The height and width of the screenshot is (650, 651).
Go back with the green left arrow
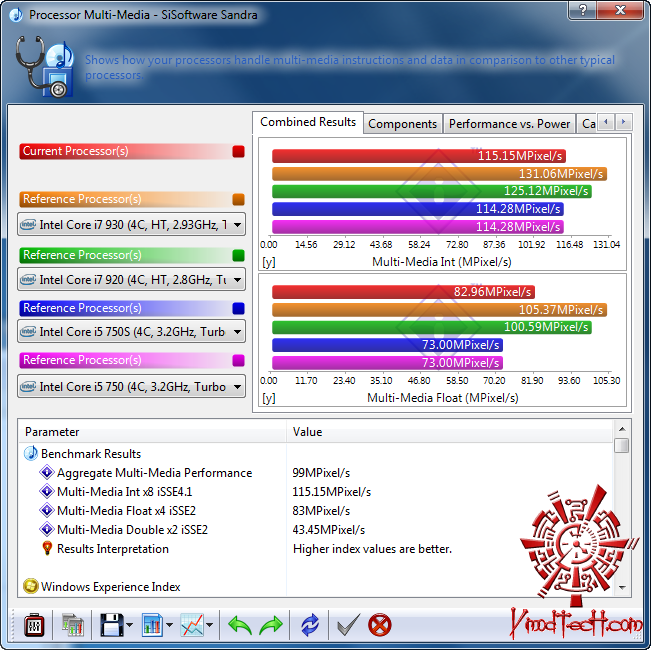[240, 625]
